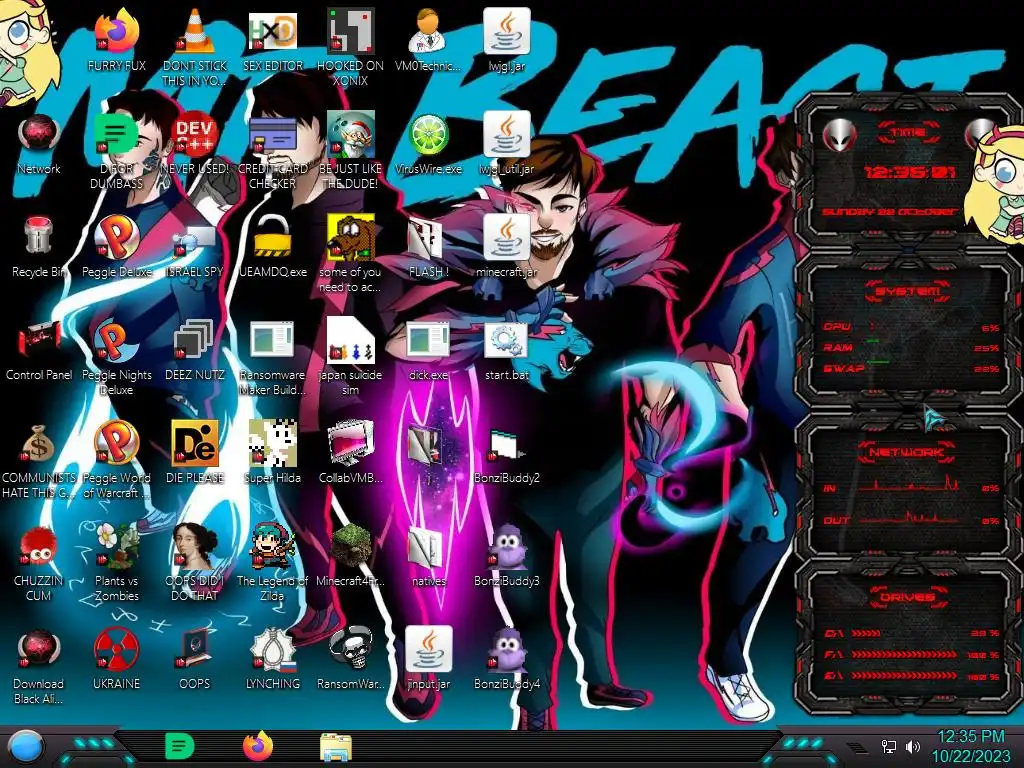Select the OOPS desktop icon
The image size is (1024, 768).
[x=195, y=660]
